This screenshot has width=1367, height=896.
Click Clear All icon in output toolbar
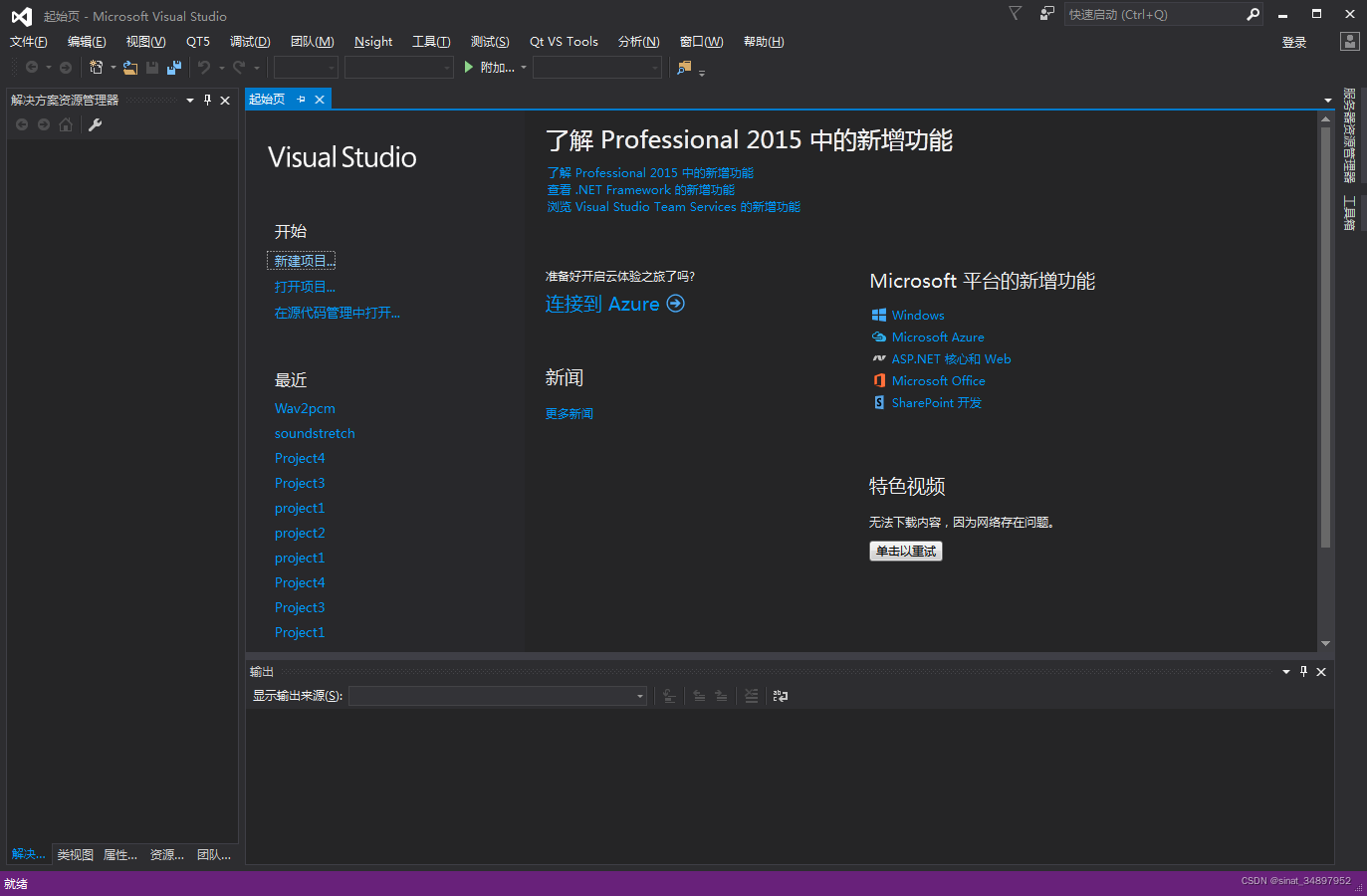(752, 696)
